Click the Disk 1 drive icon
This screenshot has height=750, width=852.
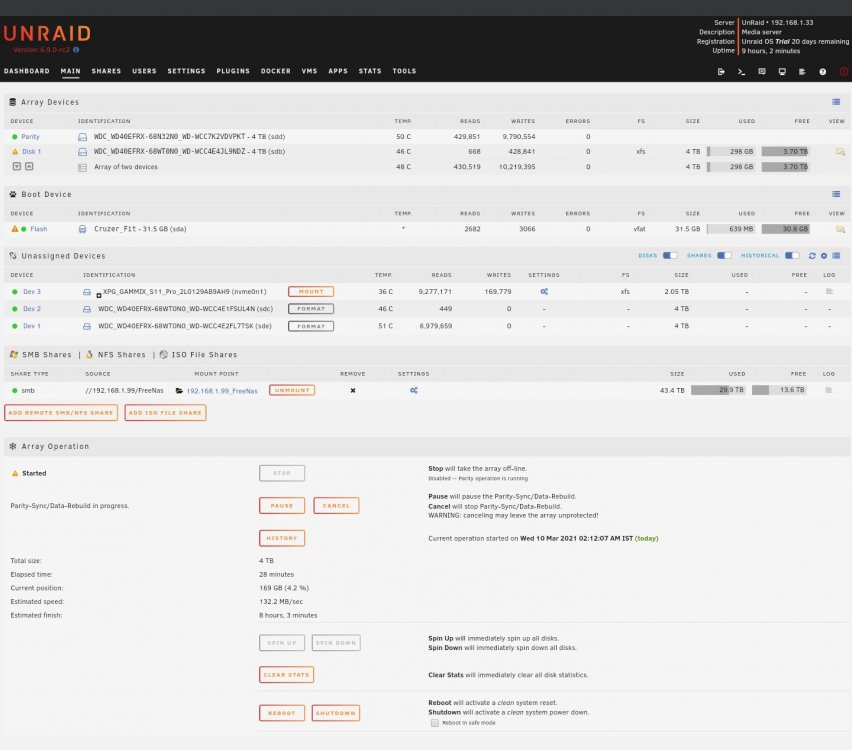click(83, 152)
